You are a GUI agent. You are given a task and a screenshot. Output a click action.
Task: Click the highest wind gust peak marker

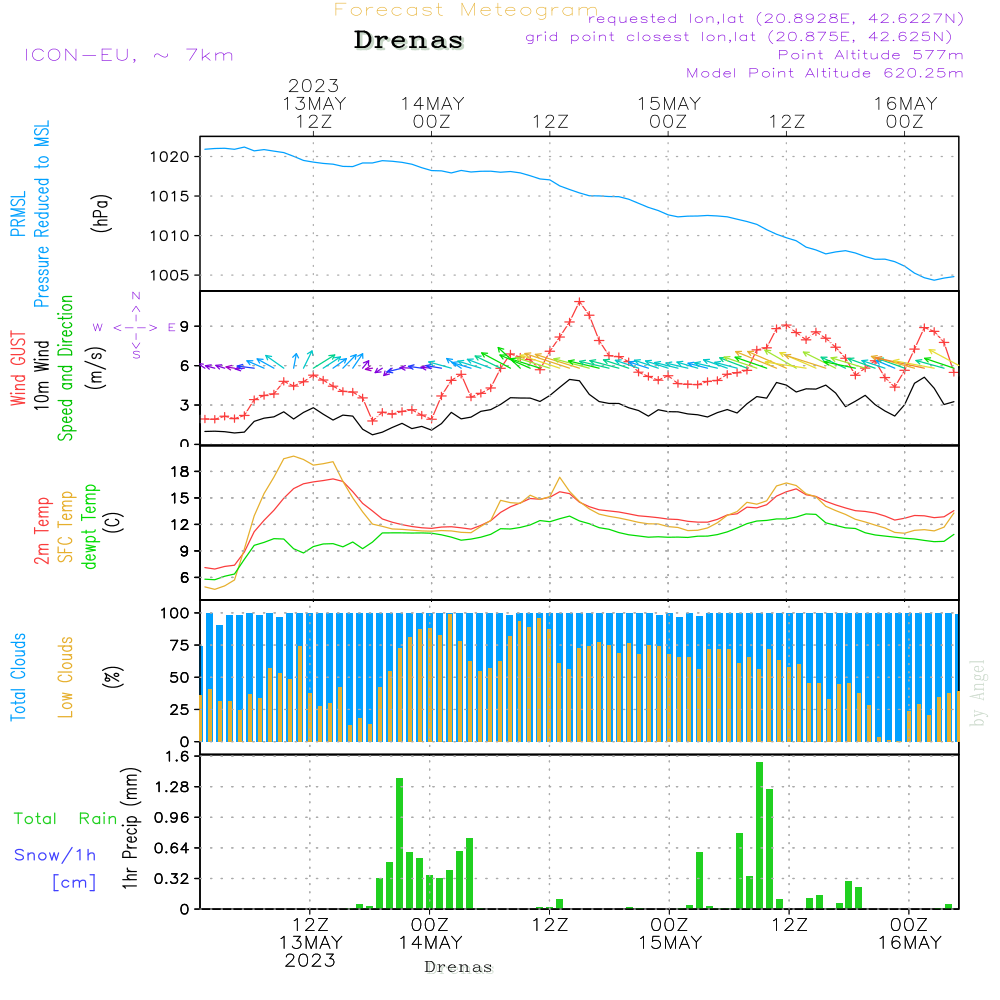579,302
